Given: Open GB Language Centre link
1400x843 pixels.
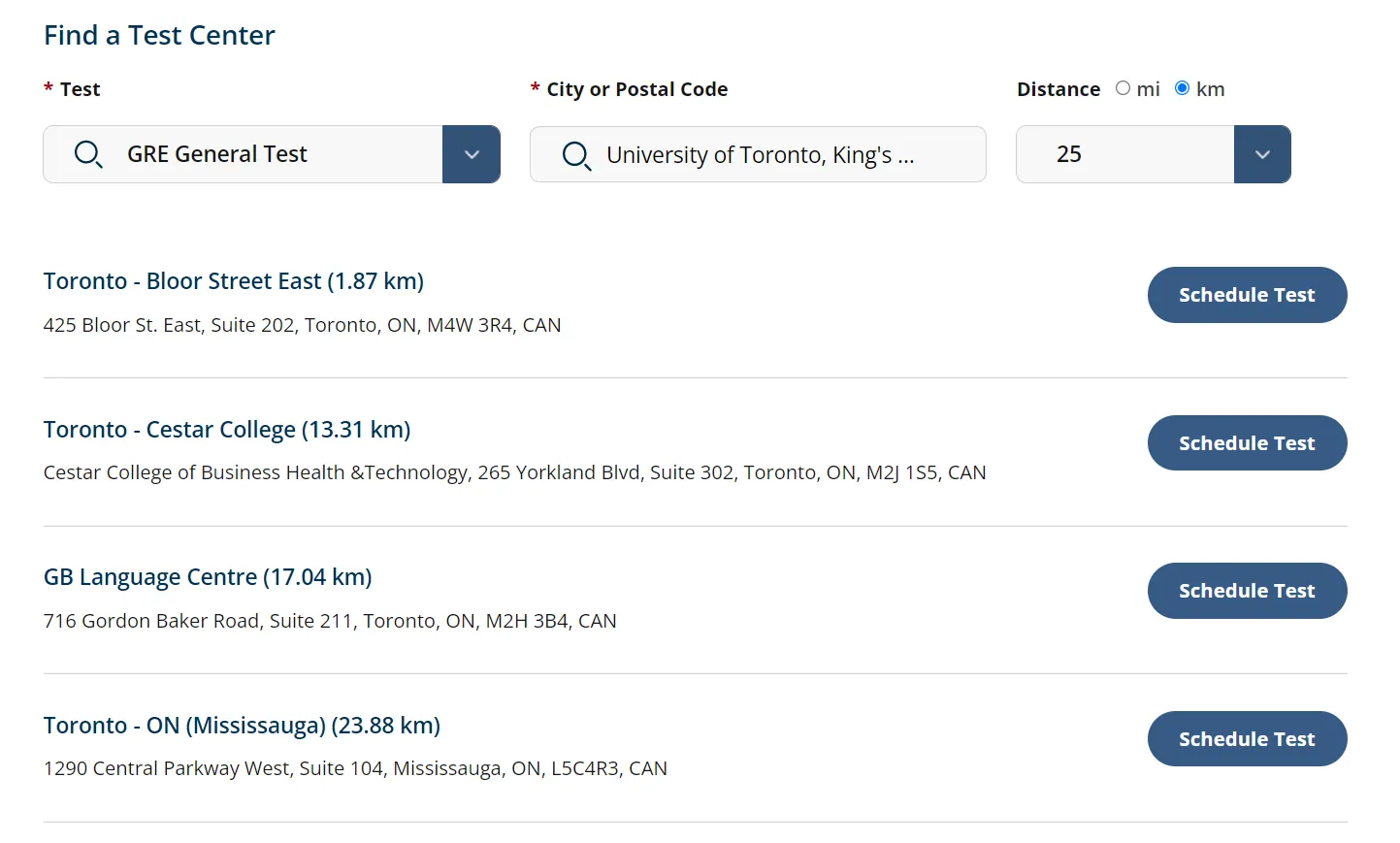Looking at the screenshot, I should click(x=208, y=577).
